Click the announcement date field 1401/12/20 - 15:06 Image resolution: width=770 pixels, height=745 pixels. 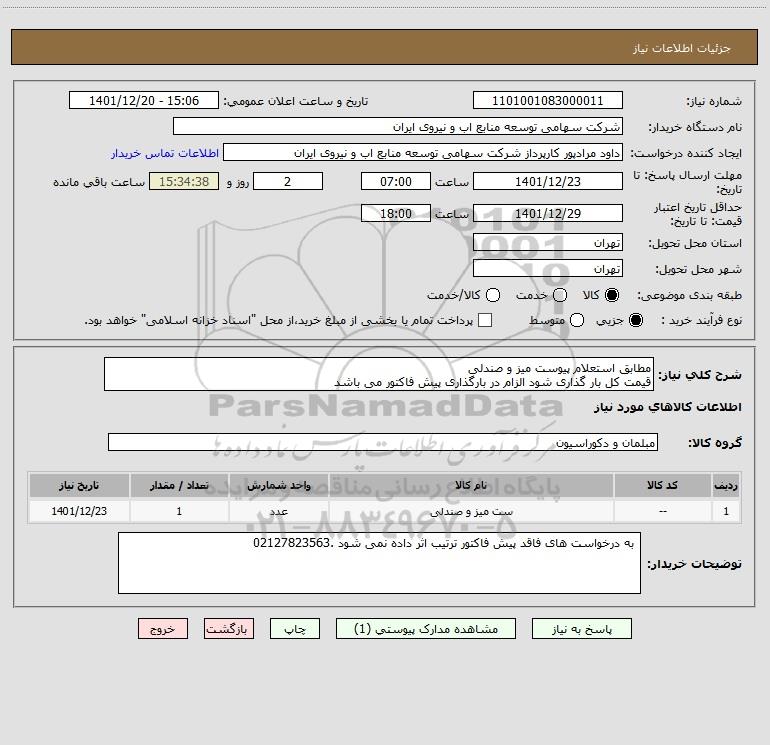pos(144,101)
